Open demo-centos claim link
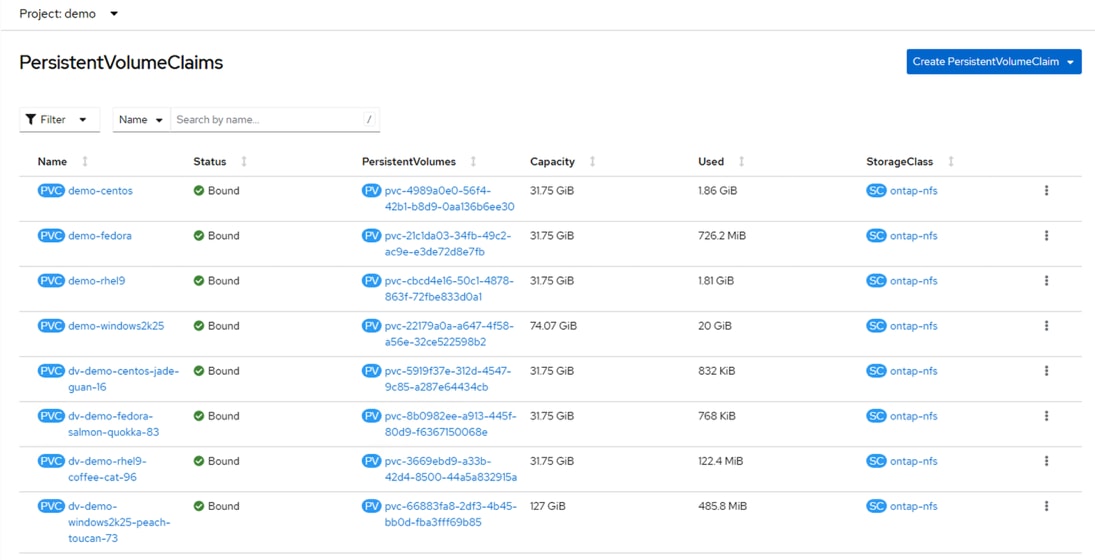1095x560 pixels. tap(101, 191)
